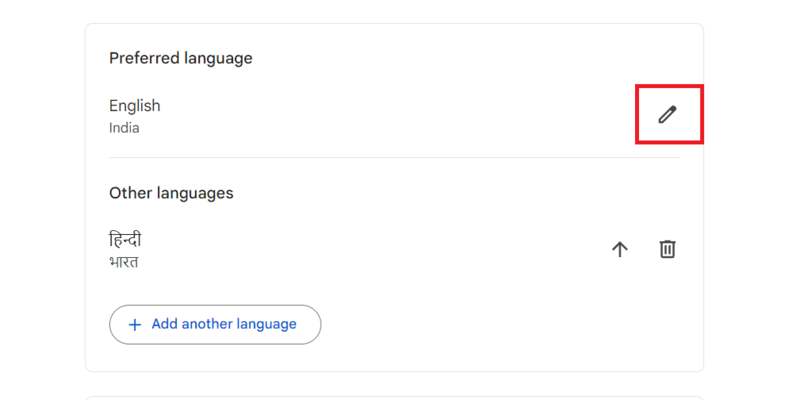Select the English language name
800x400 pixels.
[x=134, y=106]
